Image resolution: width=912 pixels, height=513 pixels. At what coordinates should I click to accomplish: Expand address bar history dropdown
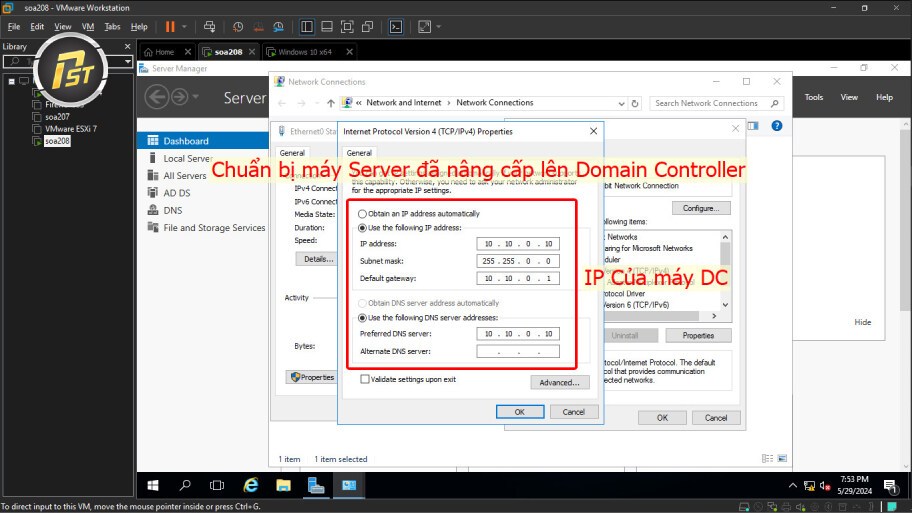tap(621, 103)
